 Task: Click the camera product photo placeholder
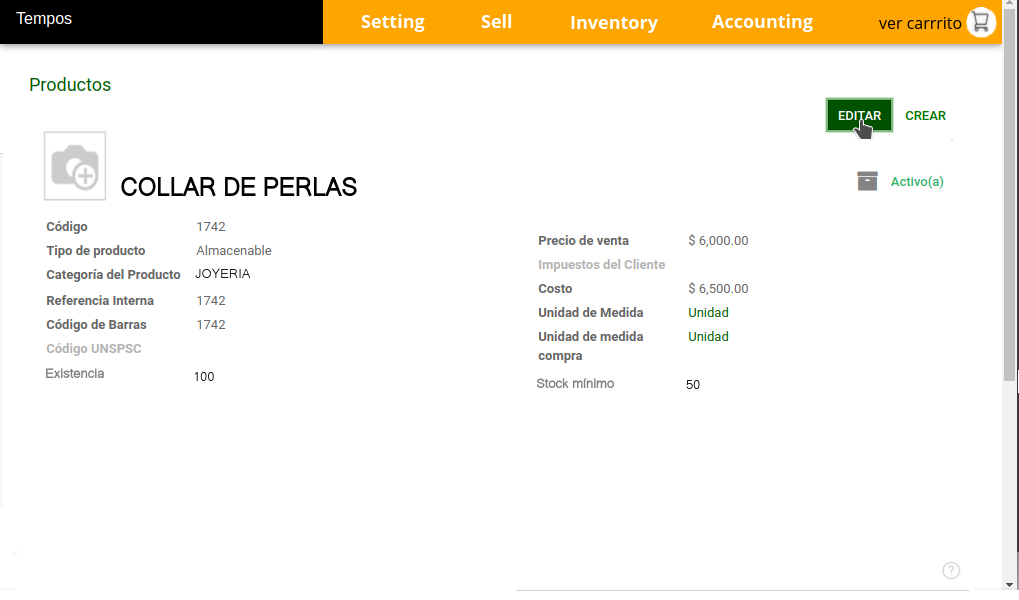pos(75,166)
